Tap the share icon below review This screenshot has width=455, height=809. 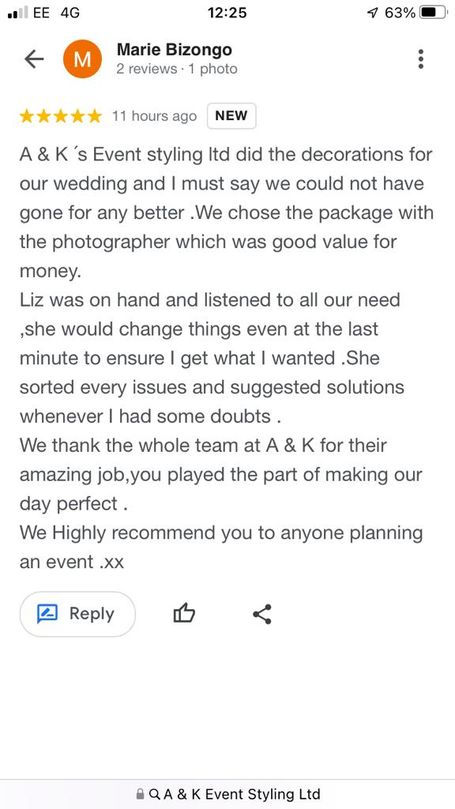pos(262,614)
